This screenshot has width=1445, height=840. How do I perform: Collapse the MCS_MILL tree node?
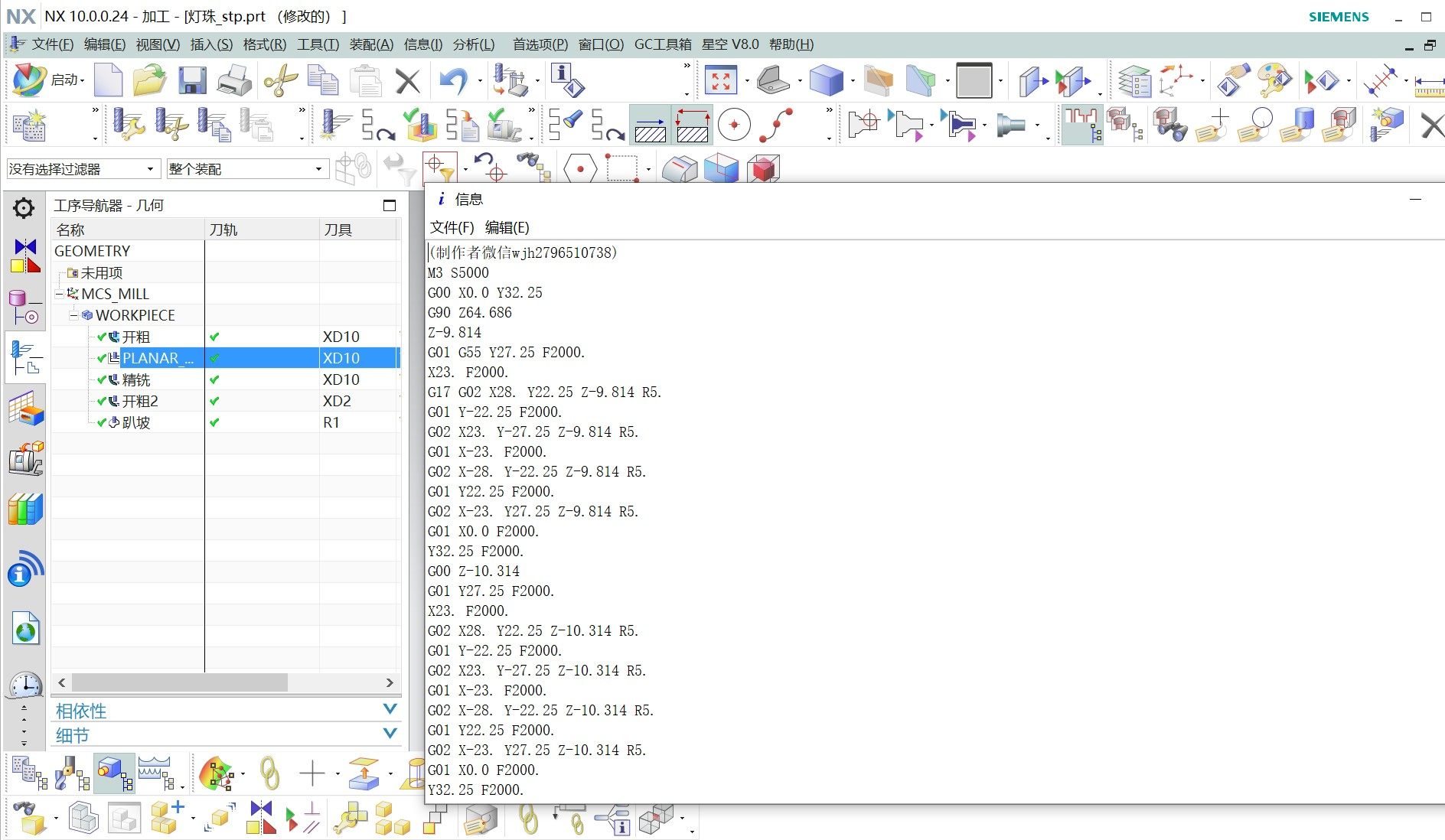tap(59, 294)
